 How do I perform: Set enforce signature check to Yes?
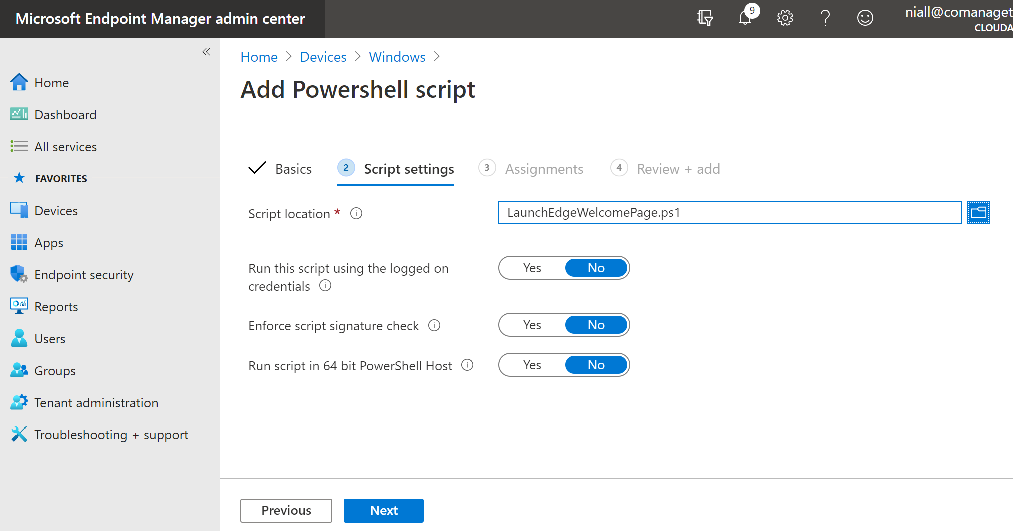(x=532, y=325)
